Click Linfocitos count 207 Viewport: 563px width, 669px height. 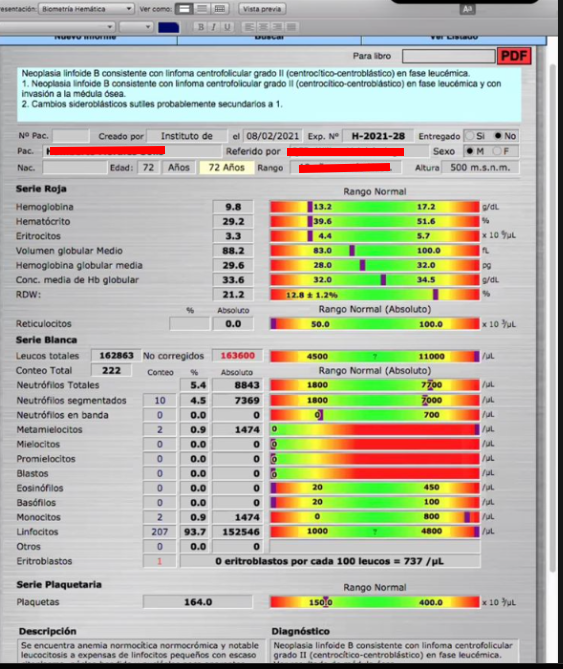pyautogui.click(x=160, y=532)
